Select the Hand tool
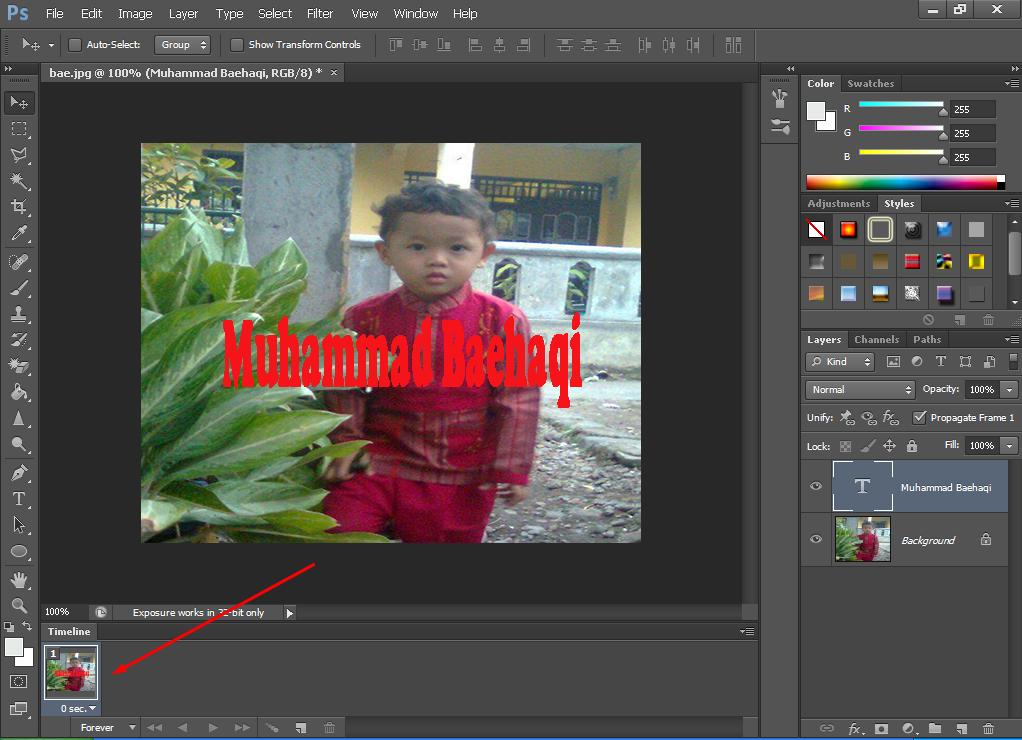Image resolution: width=1022 pixels, height=740 pixels. coord(18,580)
